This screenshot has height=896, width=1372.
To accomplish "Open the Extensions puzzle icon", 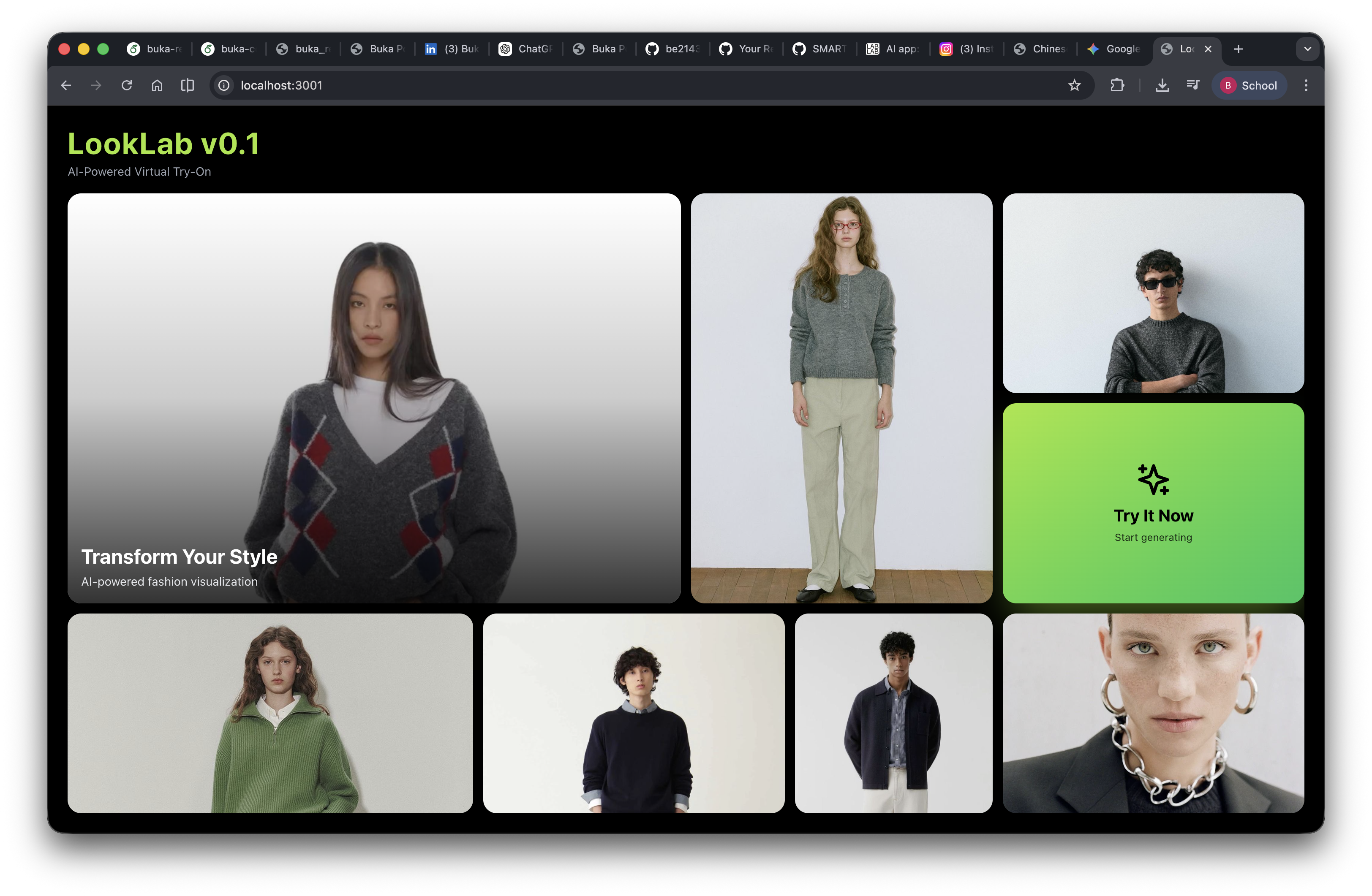I will (1116, 85).
